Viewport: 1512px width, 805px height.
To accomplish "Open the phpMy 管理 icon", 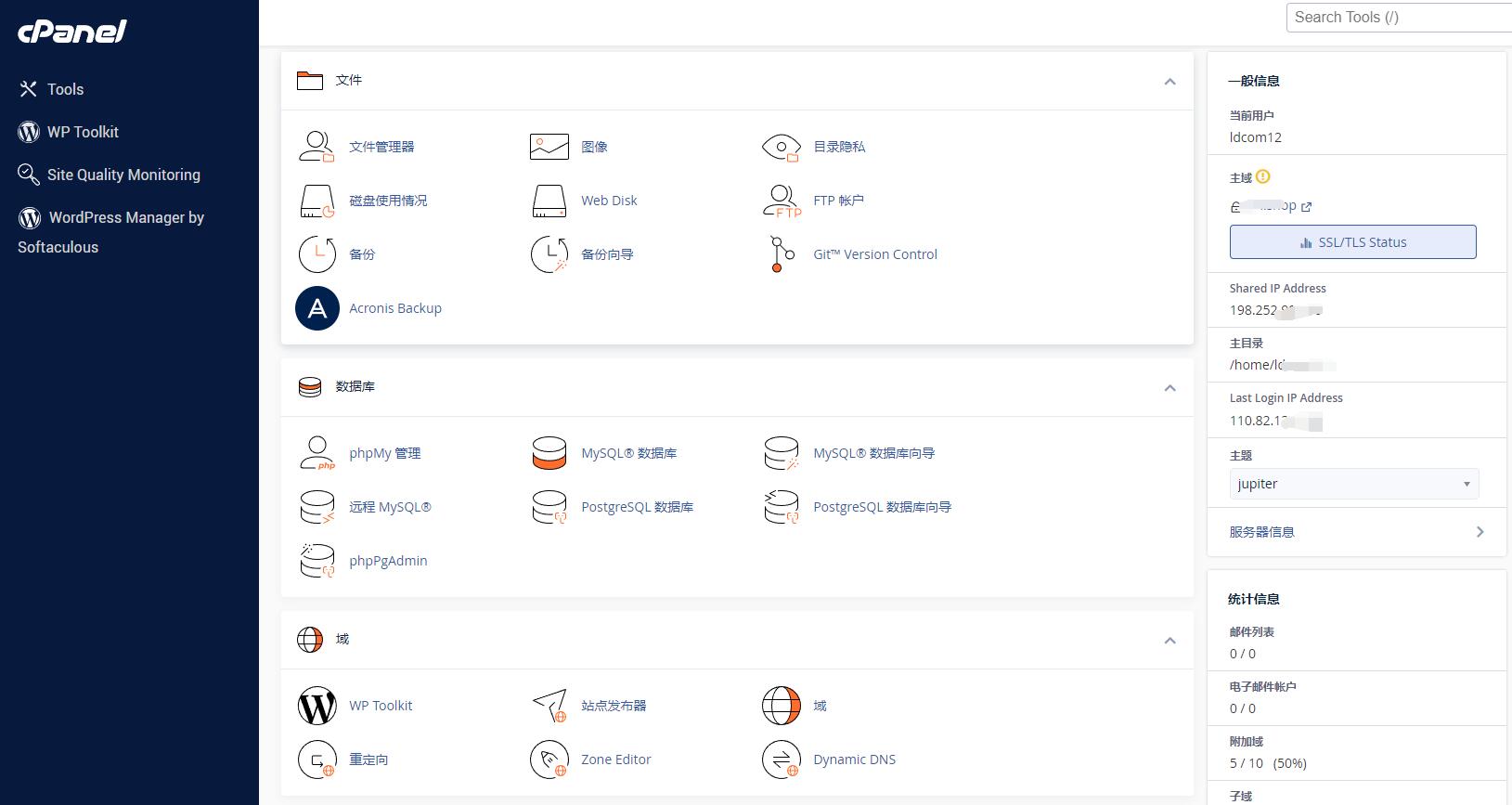I will tap(317, 453).
